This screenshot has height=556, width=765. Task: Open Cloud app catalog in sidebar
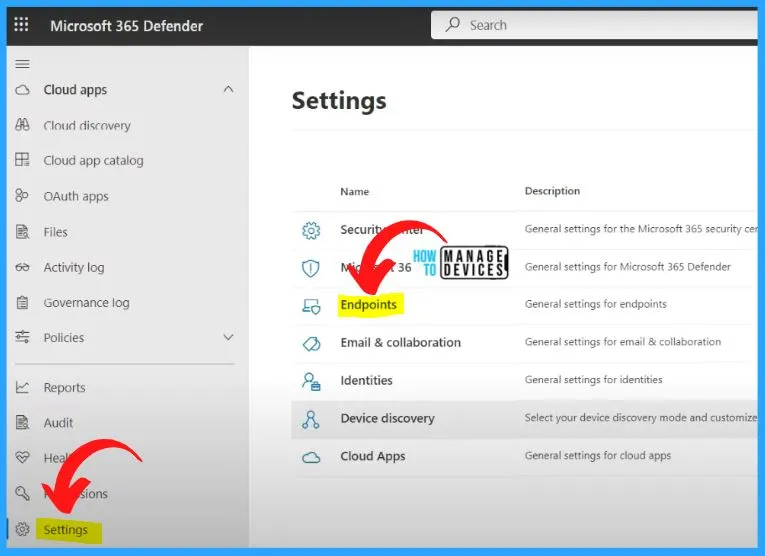click(93, 160)
